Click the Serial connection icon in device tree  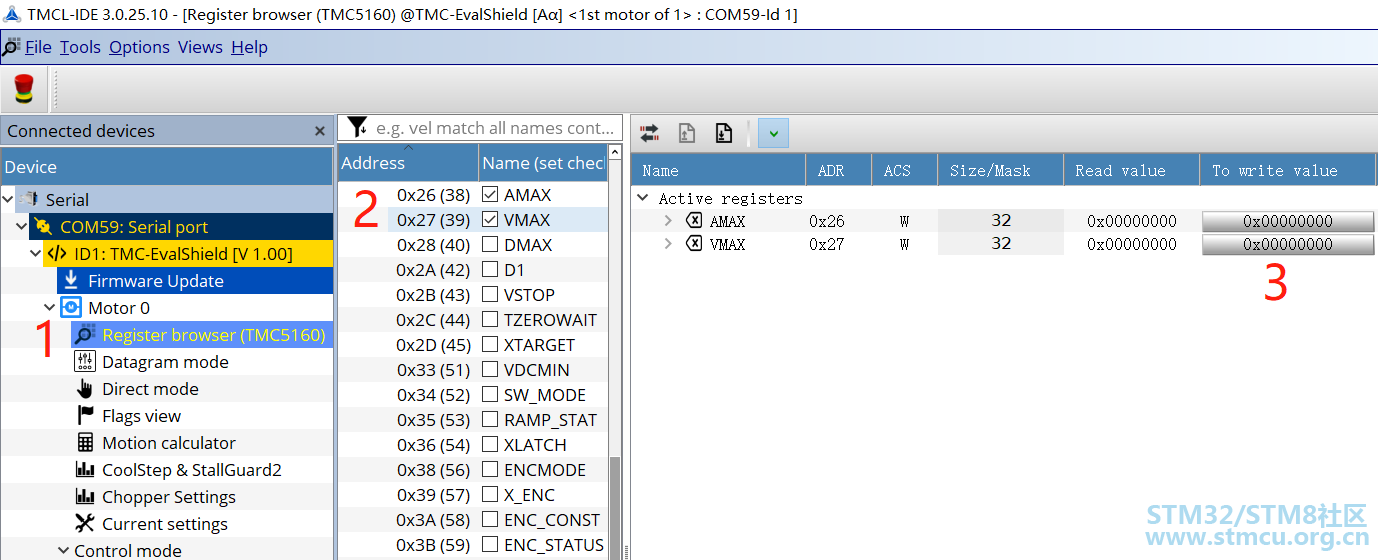coord(29,200)
